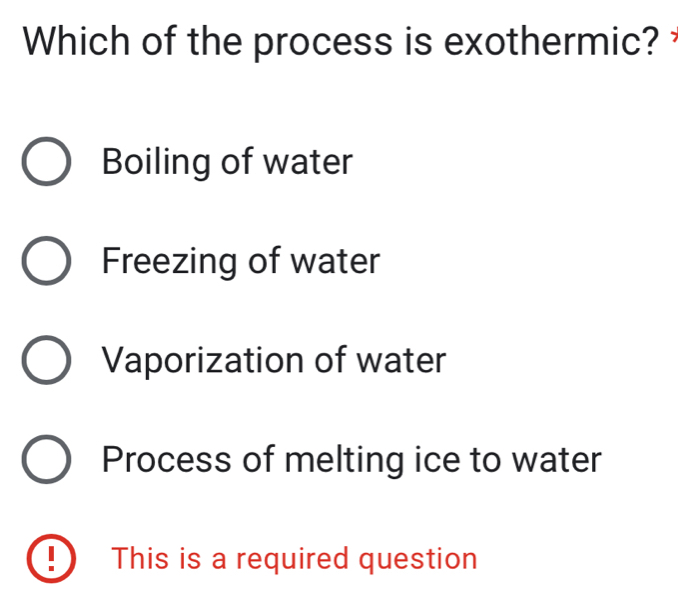Viewport: 678px width, 590px height.
Task: Choose the Freezing of water radio button
Action: 46,263
